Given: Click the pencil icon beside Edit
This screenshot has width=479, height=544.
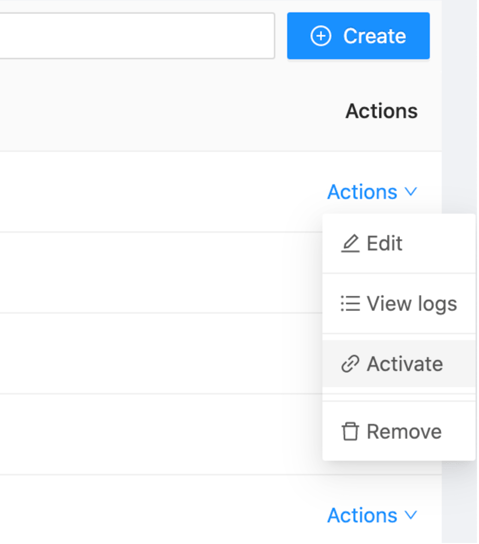Looking at the screenshot, I should pyautogui.click(x=350, y=243).
